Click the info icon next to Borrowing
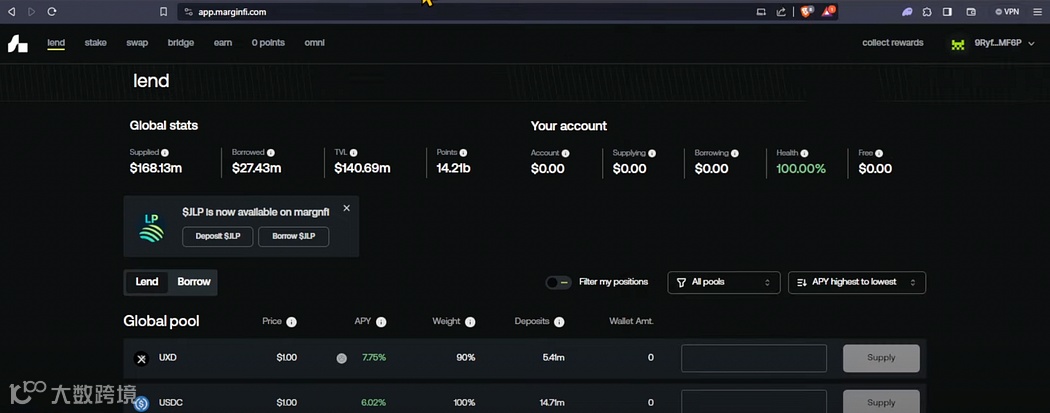The width and height of the screenshot is (1050, 413). pyautogui.click(x=735, y=153)
